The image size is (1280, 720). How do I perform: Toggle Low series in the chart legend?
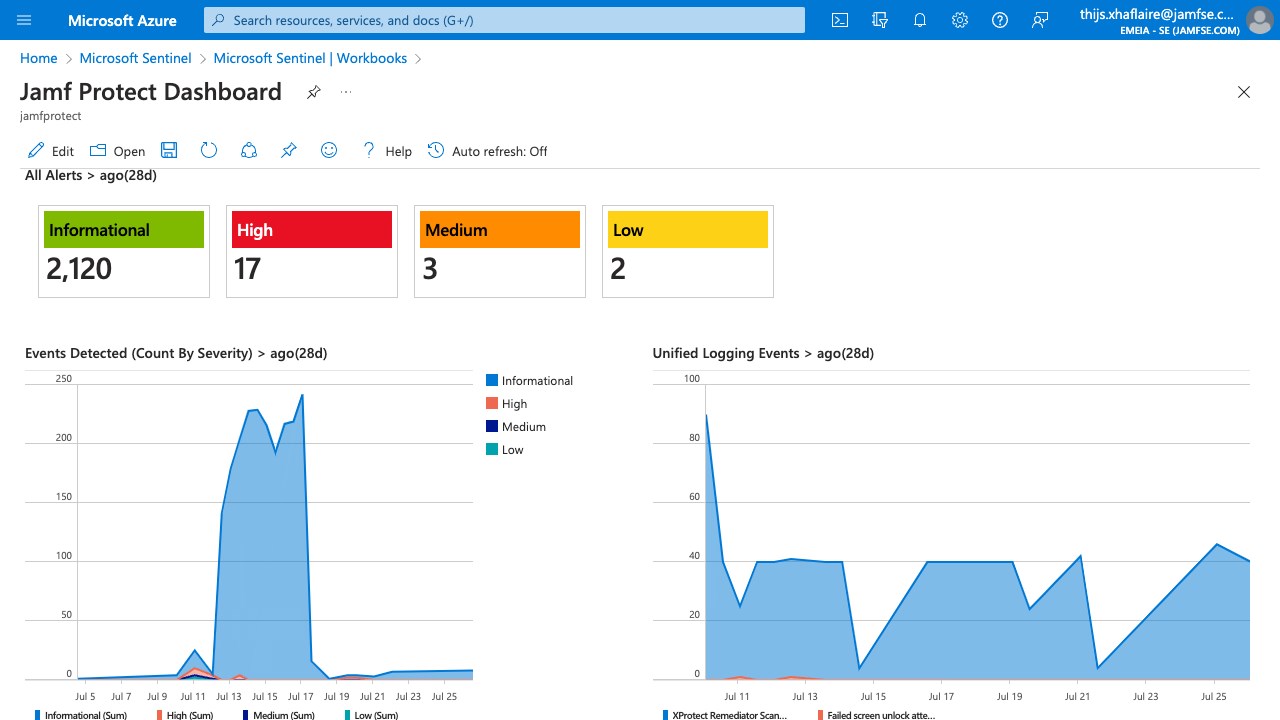[505, 450]
